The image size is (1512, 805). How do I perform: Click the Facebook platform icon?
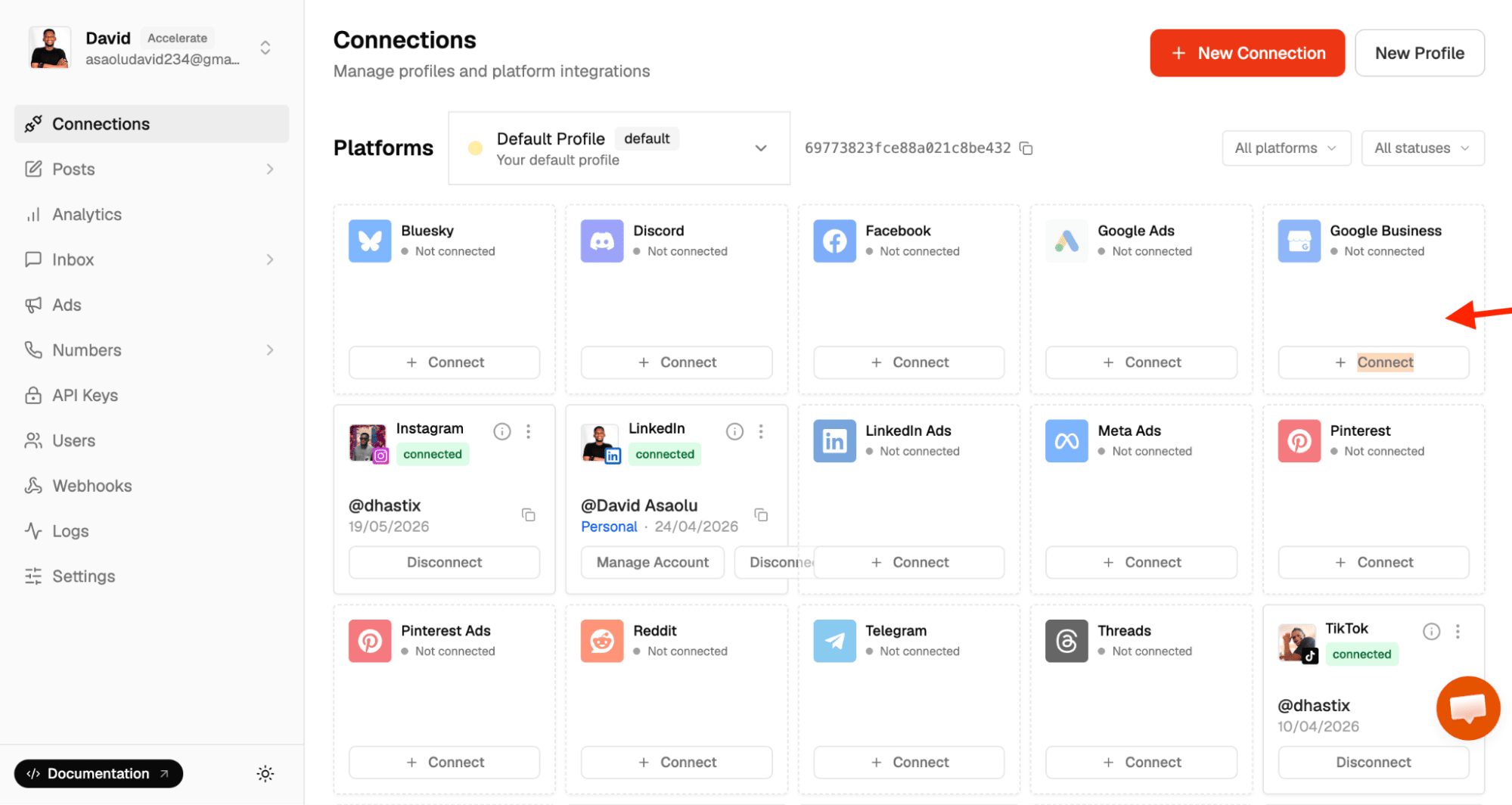pyautogui.click(x=834, y=241)
